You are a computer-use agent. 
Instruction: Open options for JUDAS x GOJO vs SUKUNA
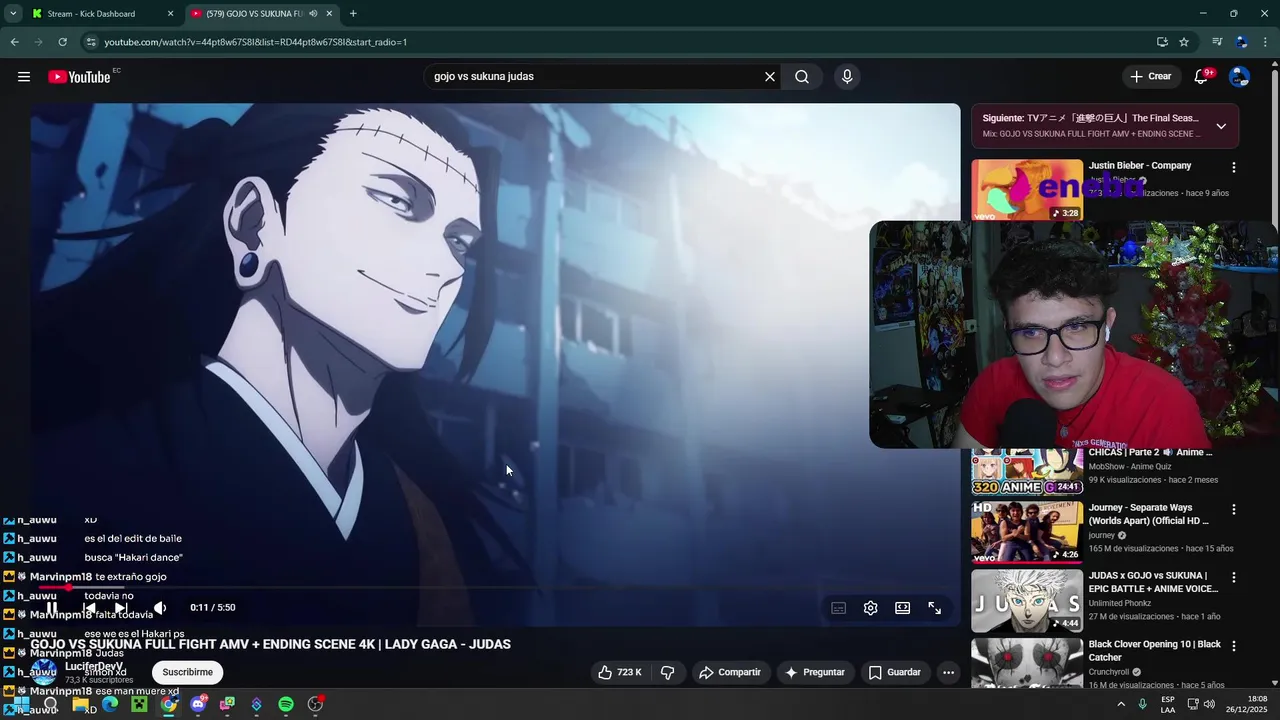1233,578
